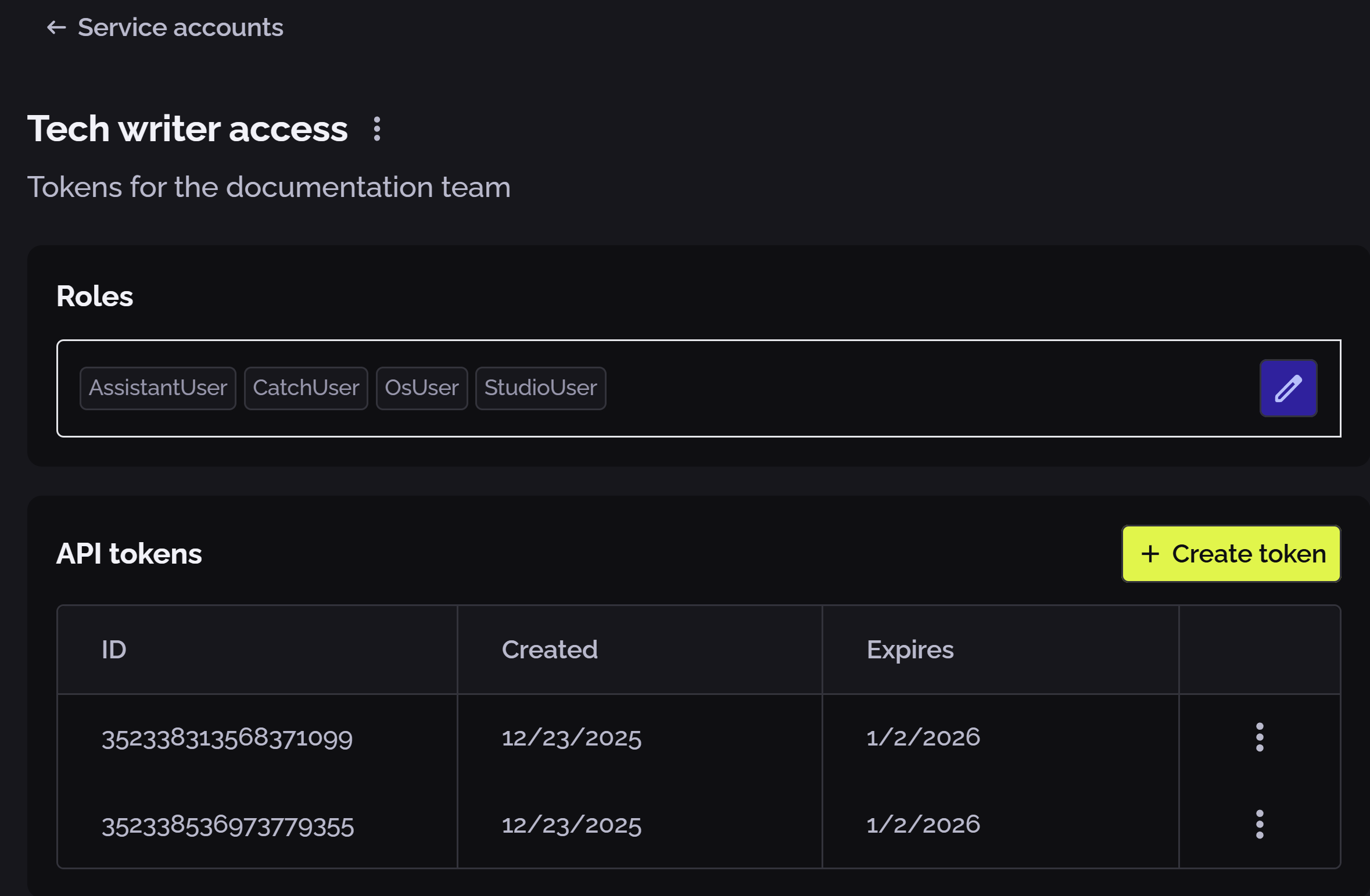Sort the table by Created column
The image size is (1370, 896).
(550, 649)
